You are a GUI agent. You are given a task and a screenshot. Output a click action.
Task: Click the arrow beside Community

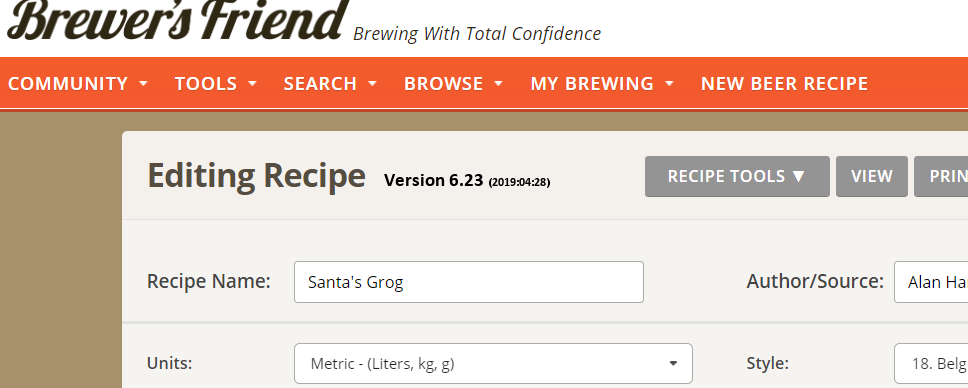(143, 83)
